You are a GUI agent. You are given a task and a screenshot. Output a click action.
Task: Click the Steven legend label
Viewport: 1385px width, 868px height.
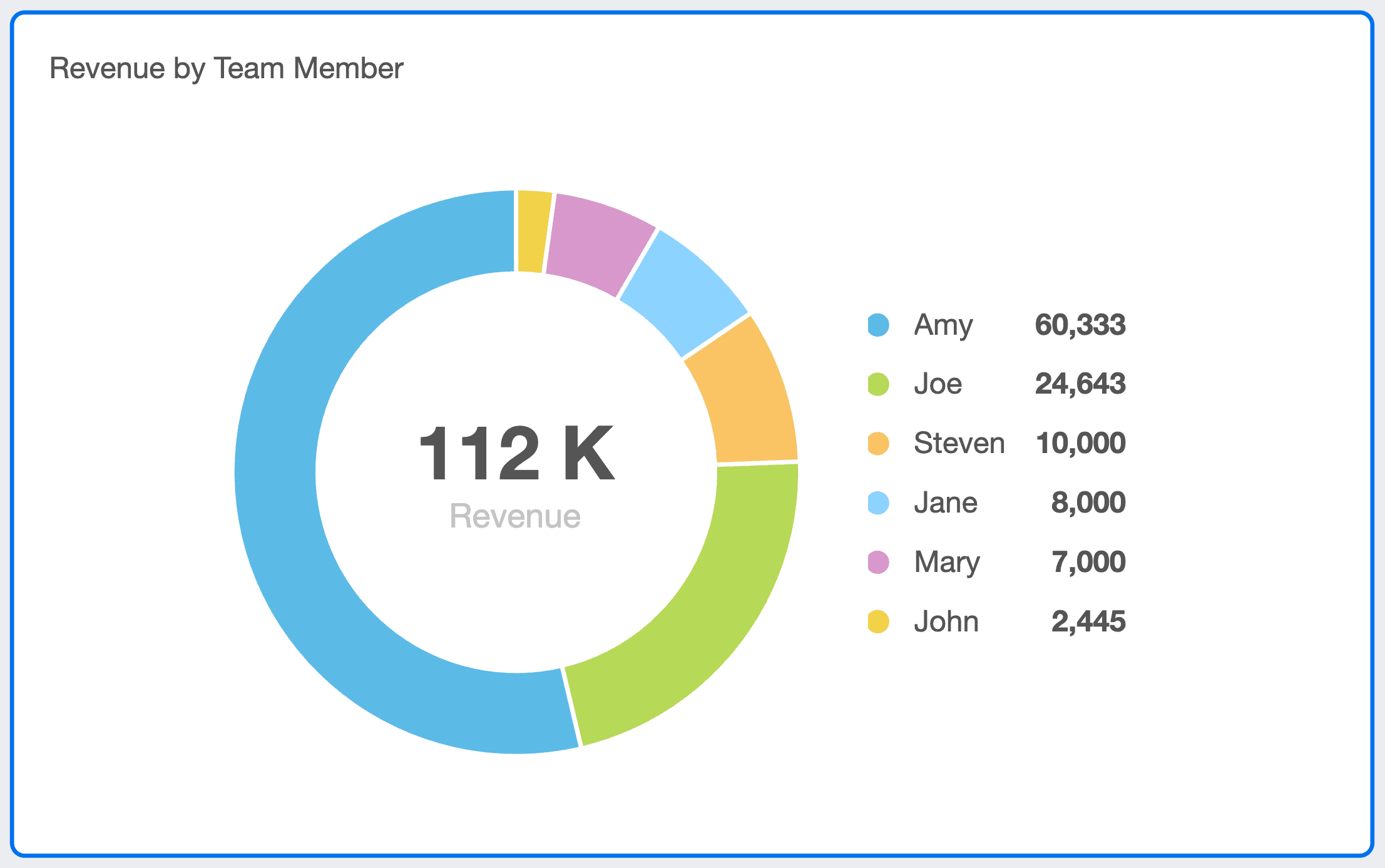point(959,443)
